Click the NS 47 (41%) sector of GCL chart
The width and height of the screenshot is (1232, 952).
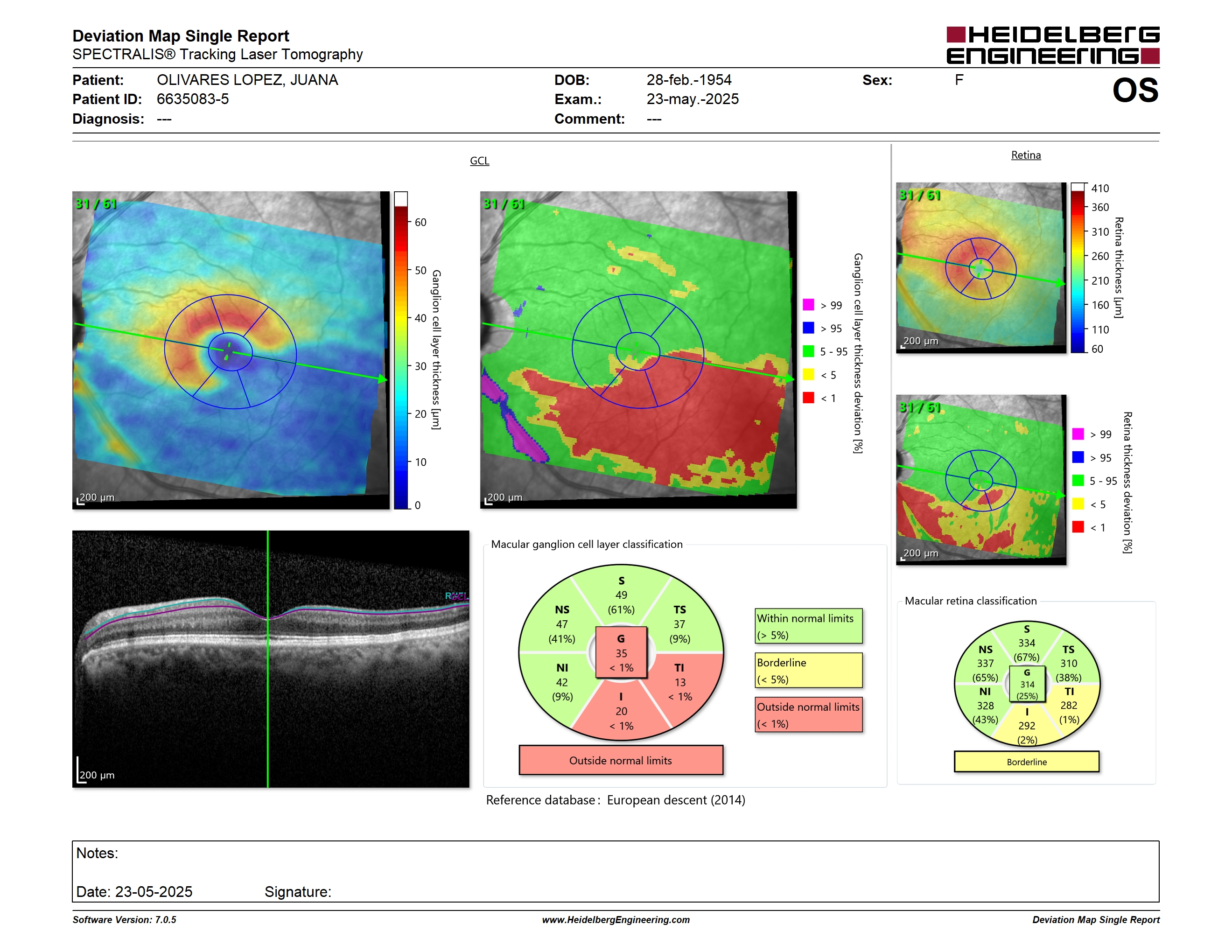[562, 624]
